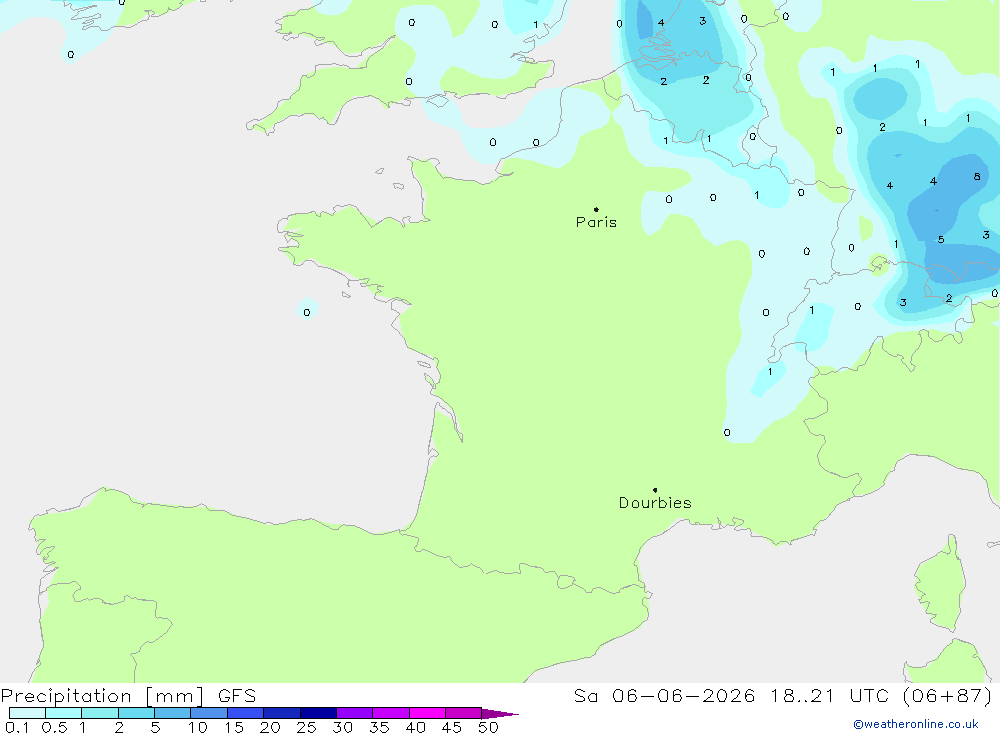Click the 45–50 mm legend color segment
The height and width of the screenshot is (733, 1000).
pos(464,713)
